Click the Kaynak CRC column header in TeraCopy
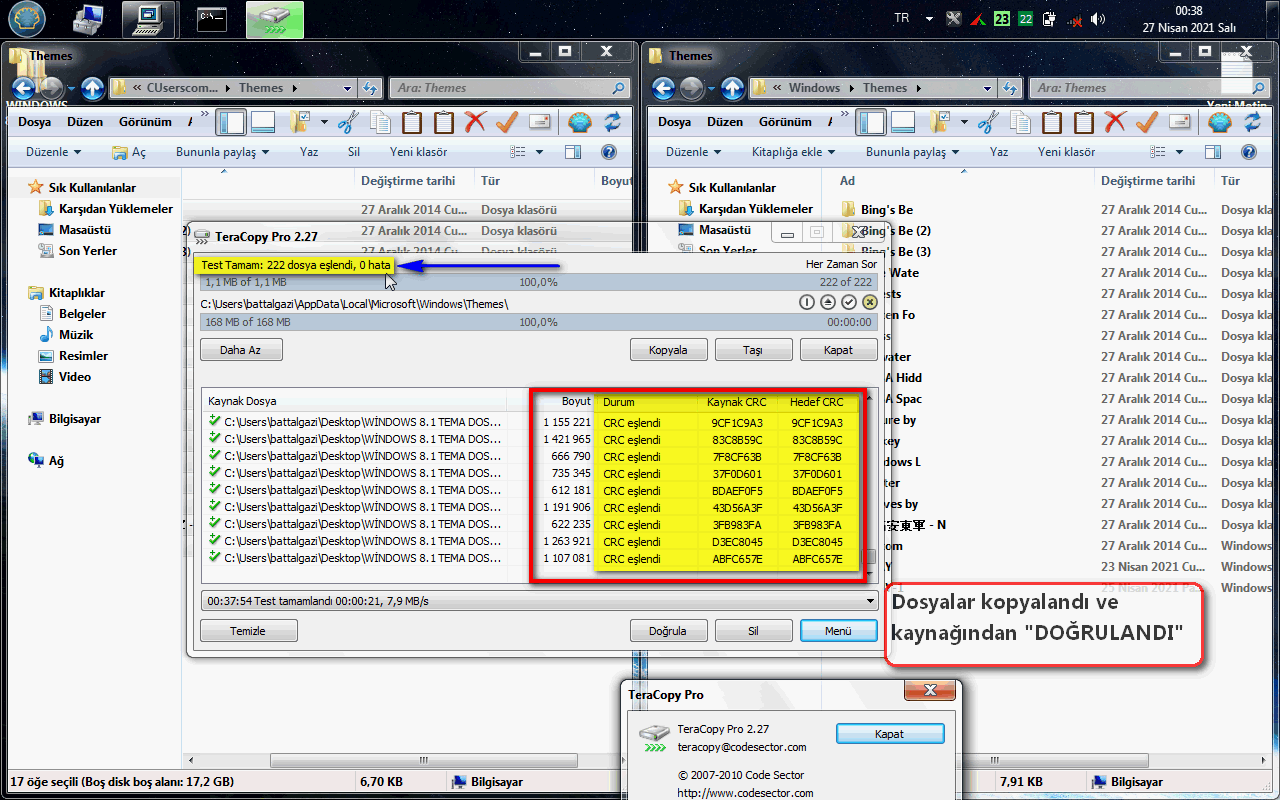The width and height of the screenshot is (1280, 800). point(737,402)
